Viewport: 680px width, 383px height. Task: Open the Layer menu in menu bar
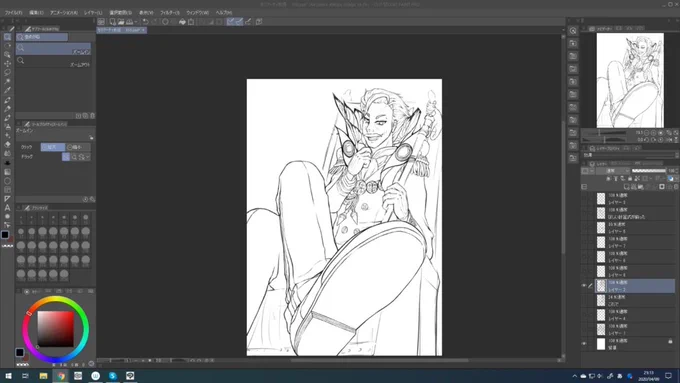[93, 13]
